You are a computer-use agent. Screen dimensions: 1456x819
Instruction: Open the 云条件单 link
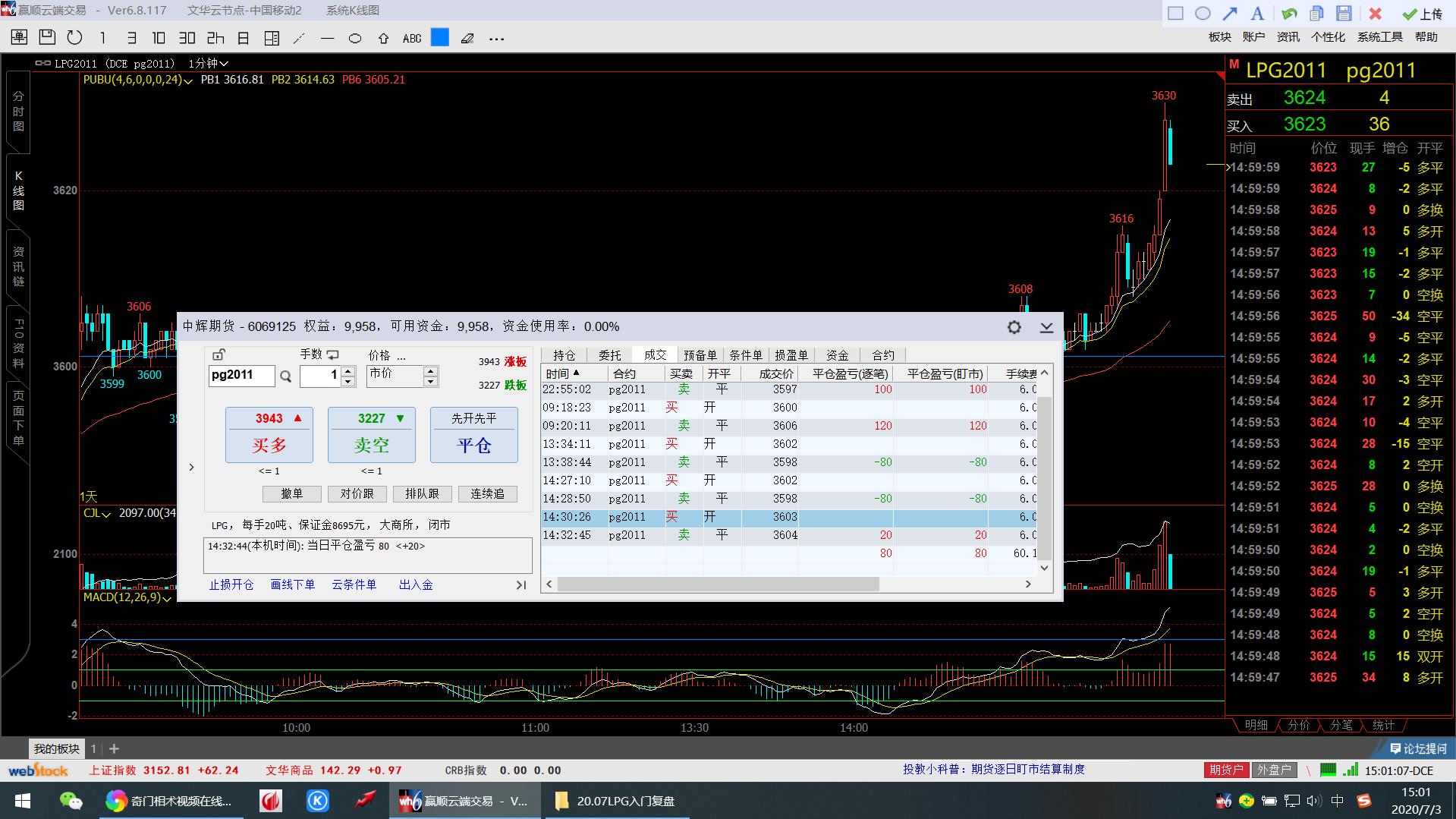[354, 585]
